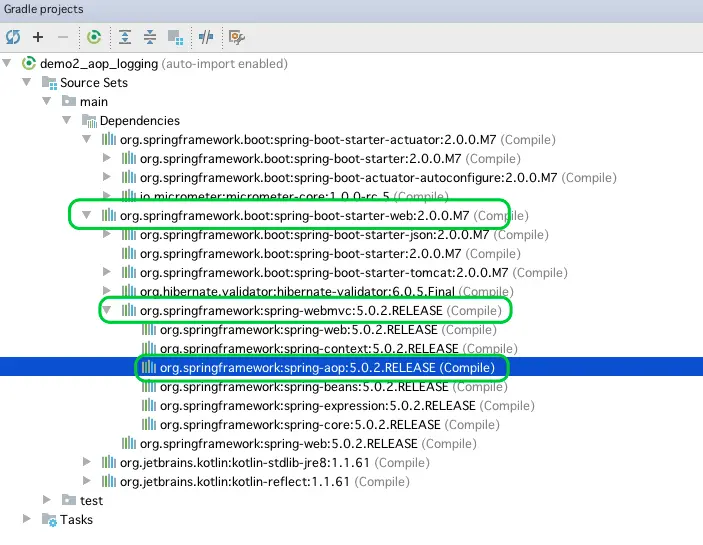Click library icon of spring-boot-actuator-autoconfigure
The width and height of the screenshot is (703, 545).
click(x=129, y=177)
